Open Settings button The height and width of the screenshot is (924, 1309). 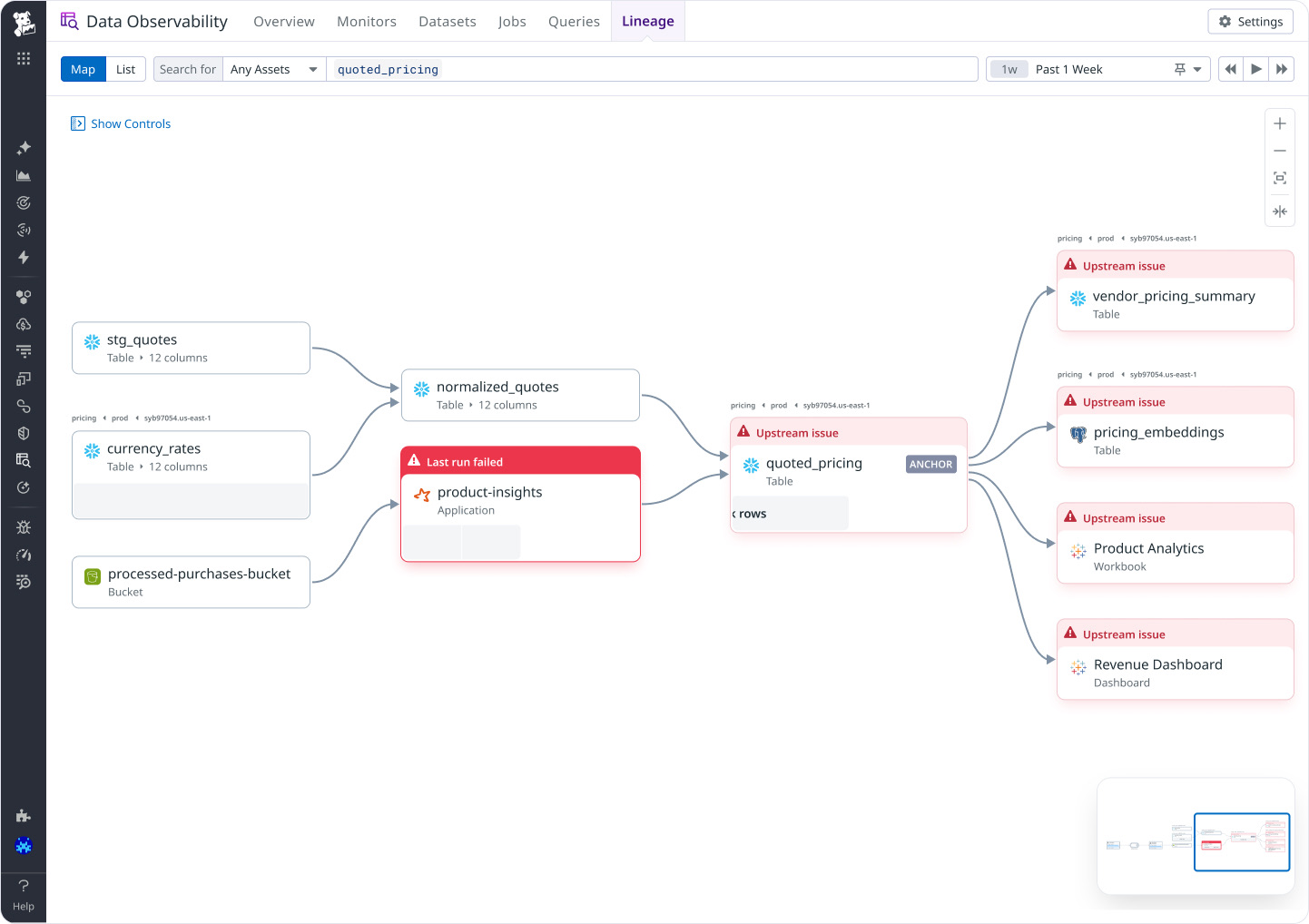click(x=1251, y=22)
